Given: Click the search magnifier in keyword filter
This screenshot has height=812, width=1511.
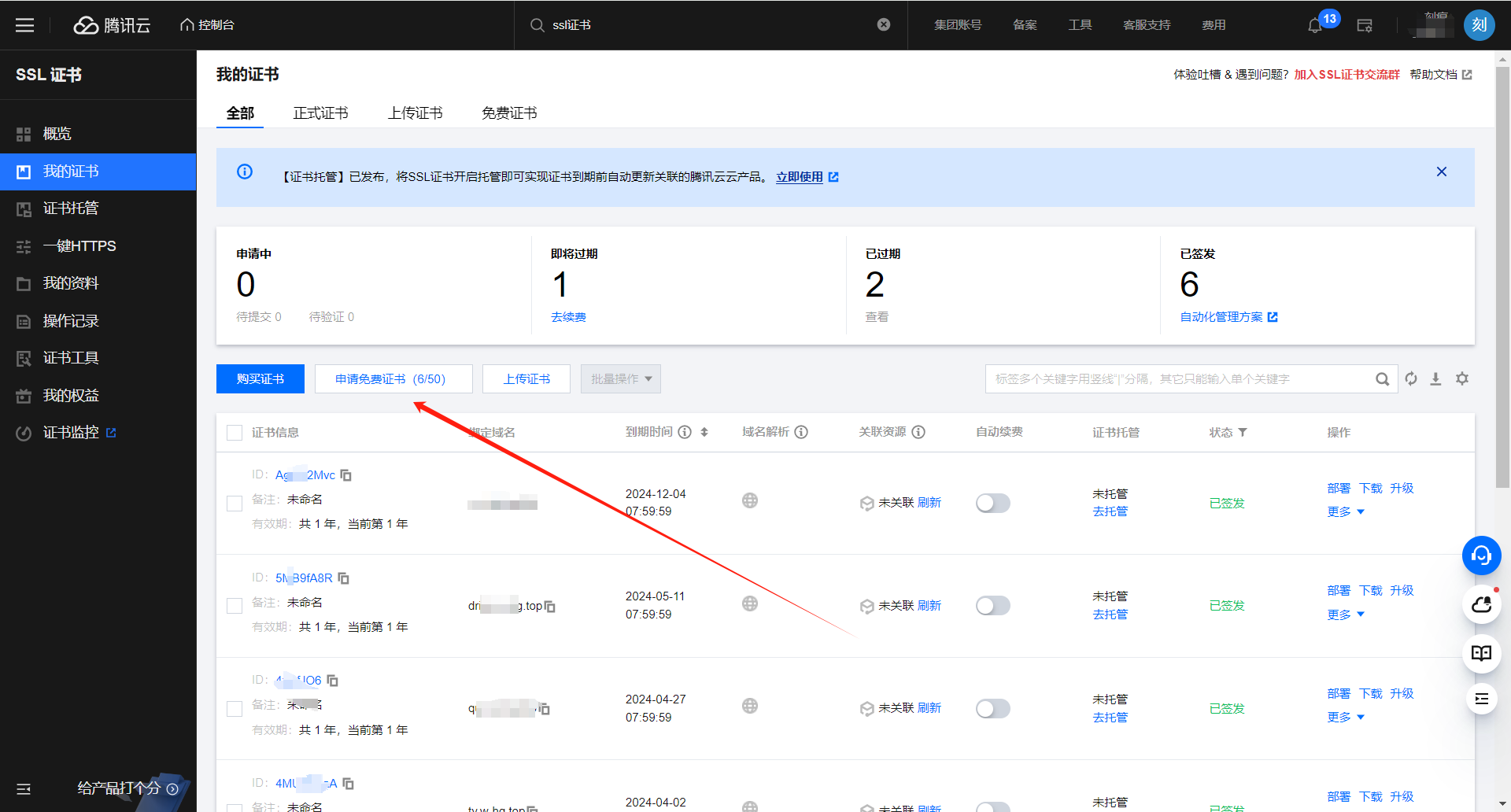Looking at the screenshot, I should [1382, 379].
